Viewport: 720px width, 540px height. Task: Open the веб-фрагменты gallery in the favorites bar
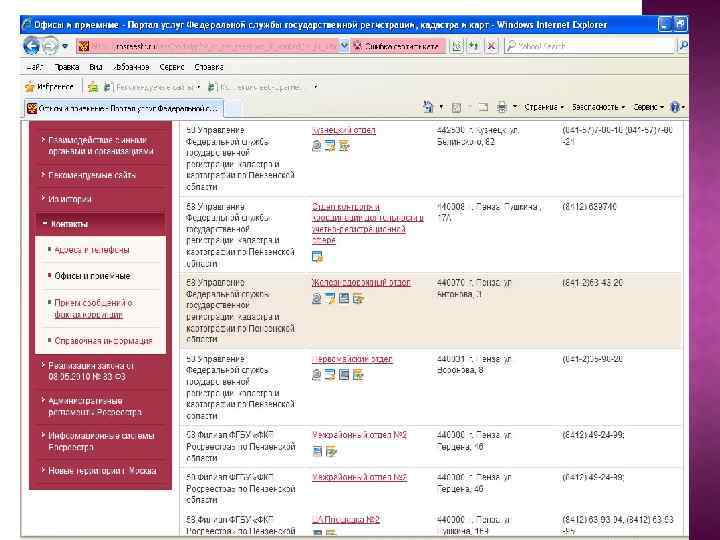[255, 87]
